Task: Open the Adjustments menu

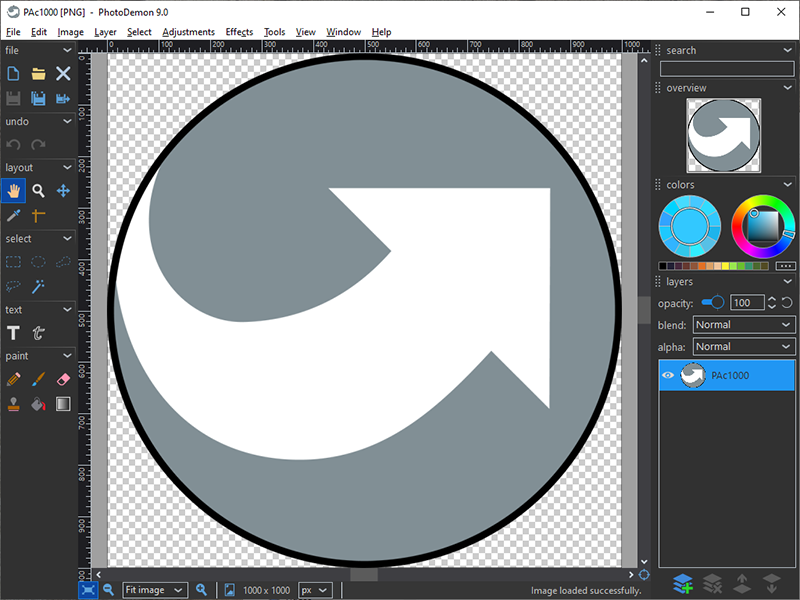Action: click(x=188, y=32)
